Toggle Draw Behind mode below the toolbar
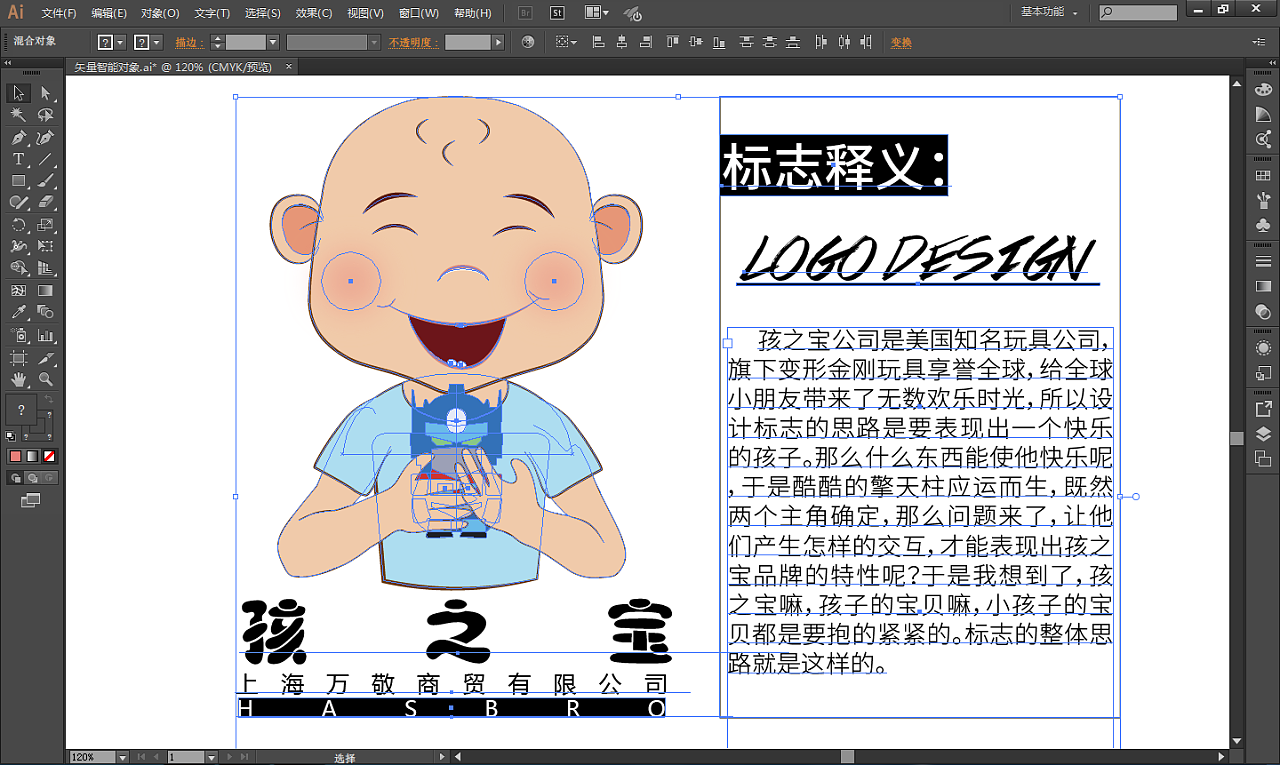Screen dimensions: 1280x765 click(x=31, y=477)
